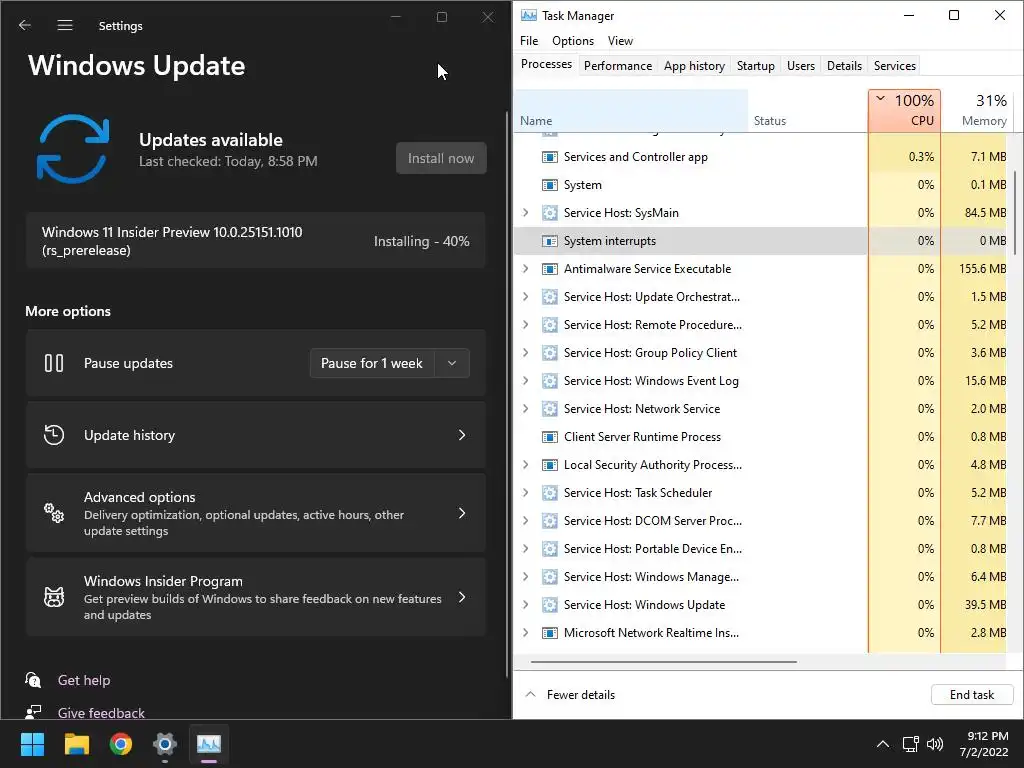Open the Settings hamburger navigation menu
The image size is (1024, 768).
click(65, 25)
